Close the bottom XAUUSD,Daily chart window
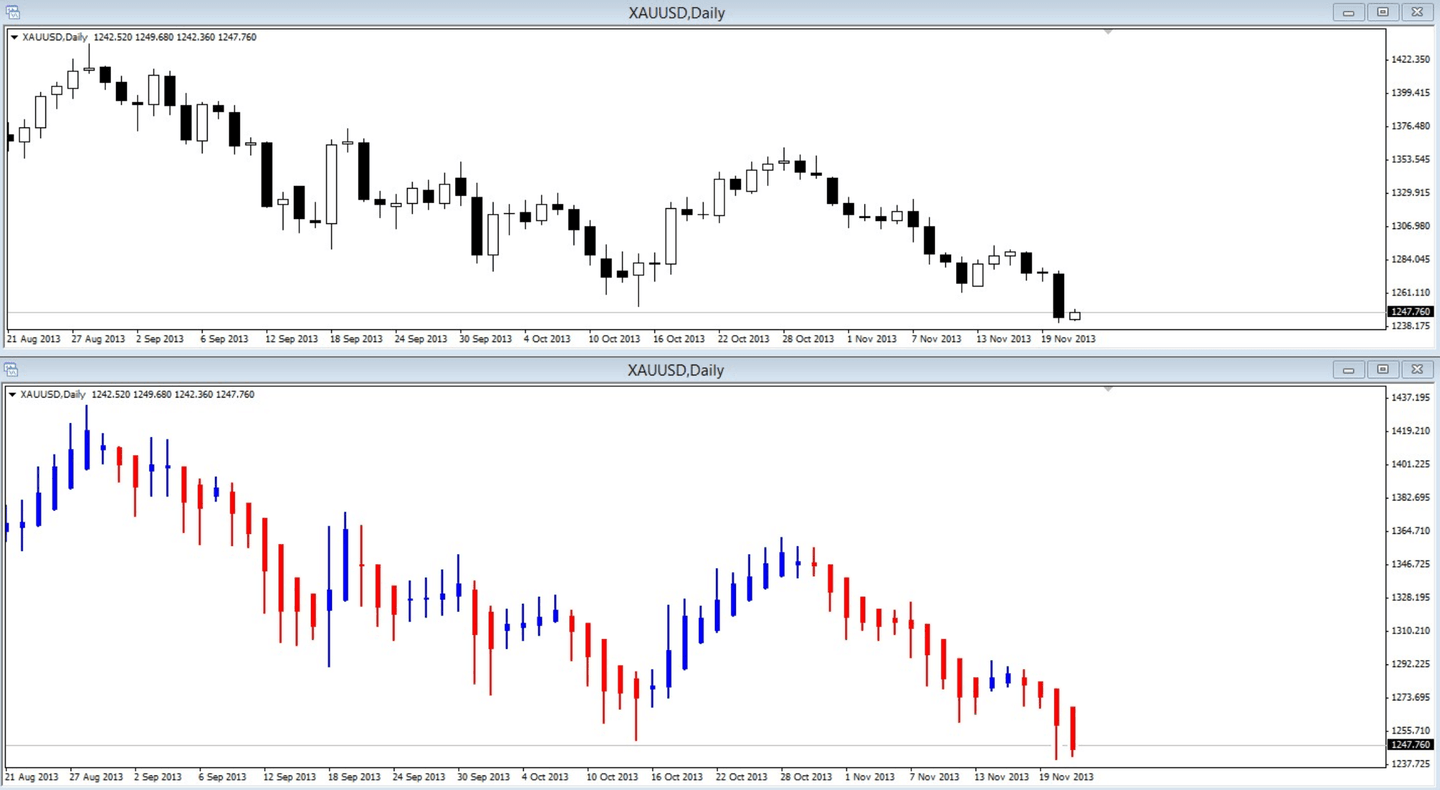 click(1416, 370)
